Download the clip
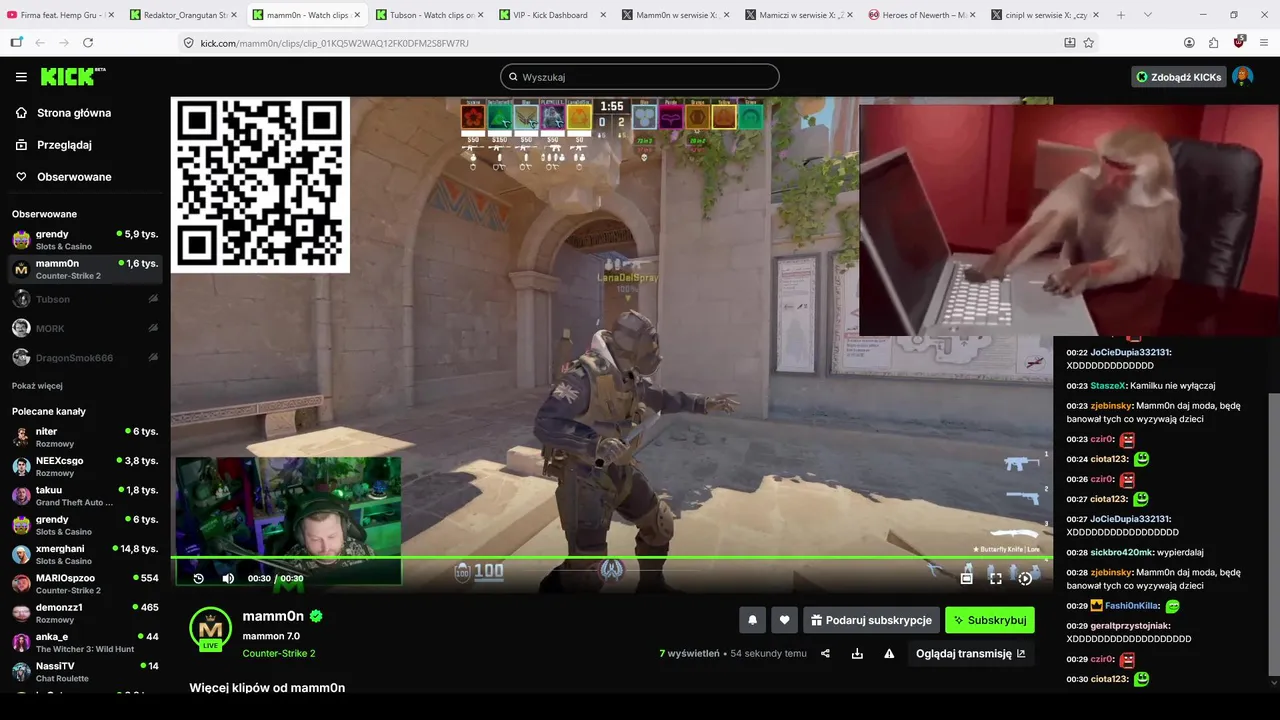Screen dimensions: 1280x720 click(x=857, y=654)
